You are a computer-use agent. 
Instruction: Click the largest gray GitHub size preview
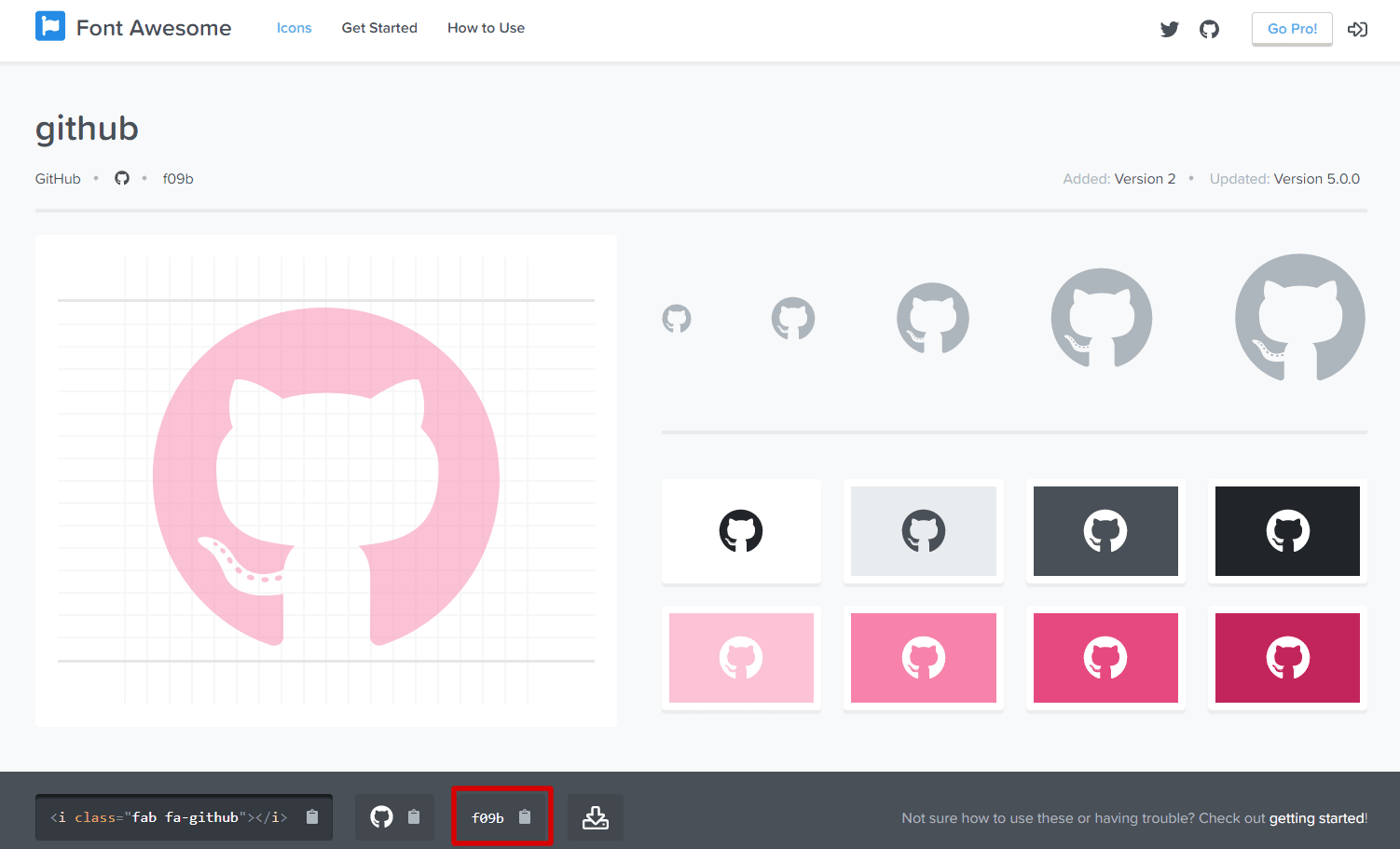1299,318
